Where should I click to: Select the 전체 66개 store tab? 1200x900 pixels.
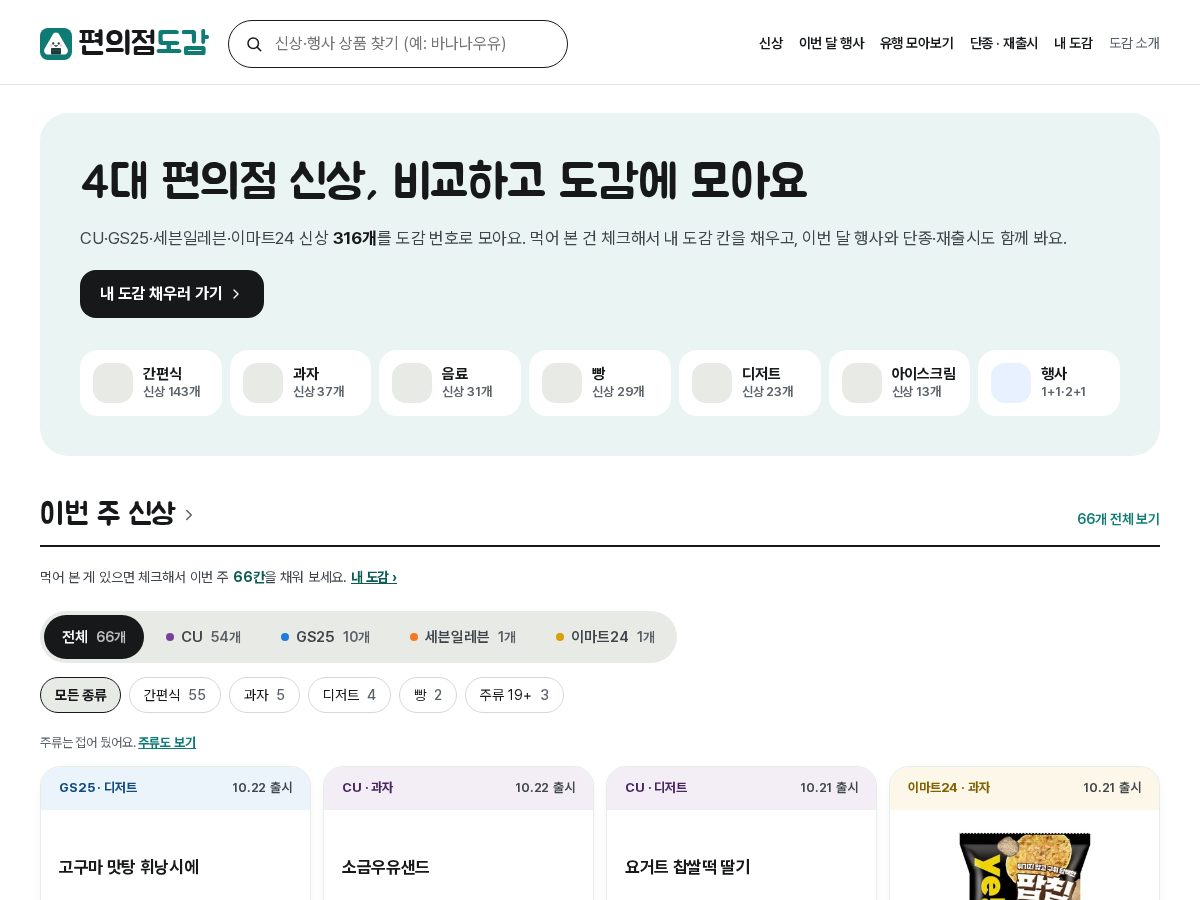coord(94,637)
